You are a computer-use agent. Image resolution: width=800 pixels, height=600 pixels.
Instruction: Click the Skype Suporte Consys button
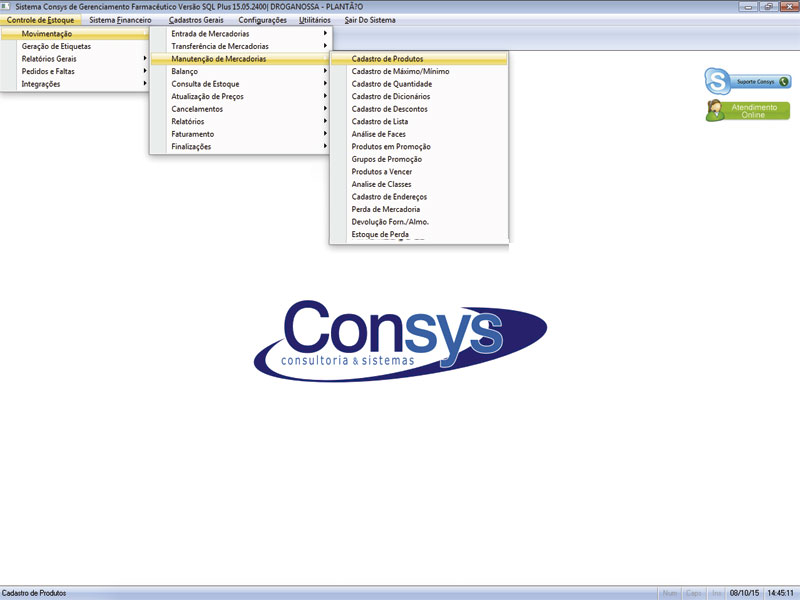748,81
